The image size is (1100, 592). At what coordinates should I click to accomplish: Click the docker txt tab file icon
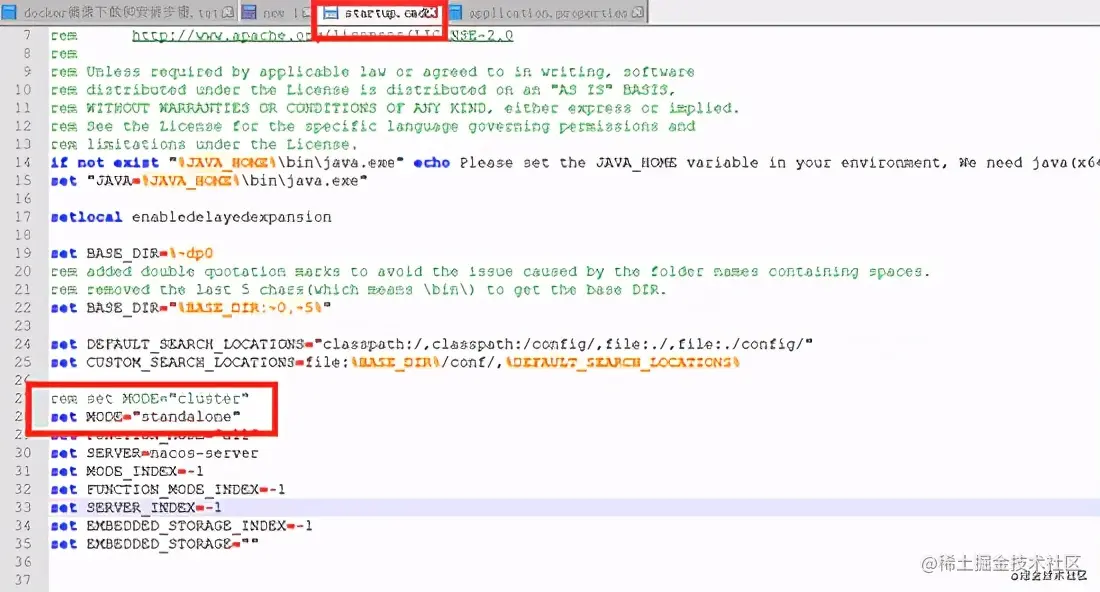pos(10,13)
